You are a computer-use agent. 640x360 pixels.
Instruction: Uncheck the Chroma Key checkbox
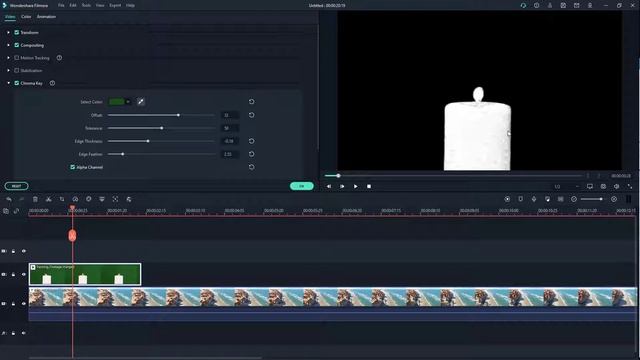click(17, 83)
